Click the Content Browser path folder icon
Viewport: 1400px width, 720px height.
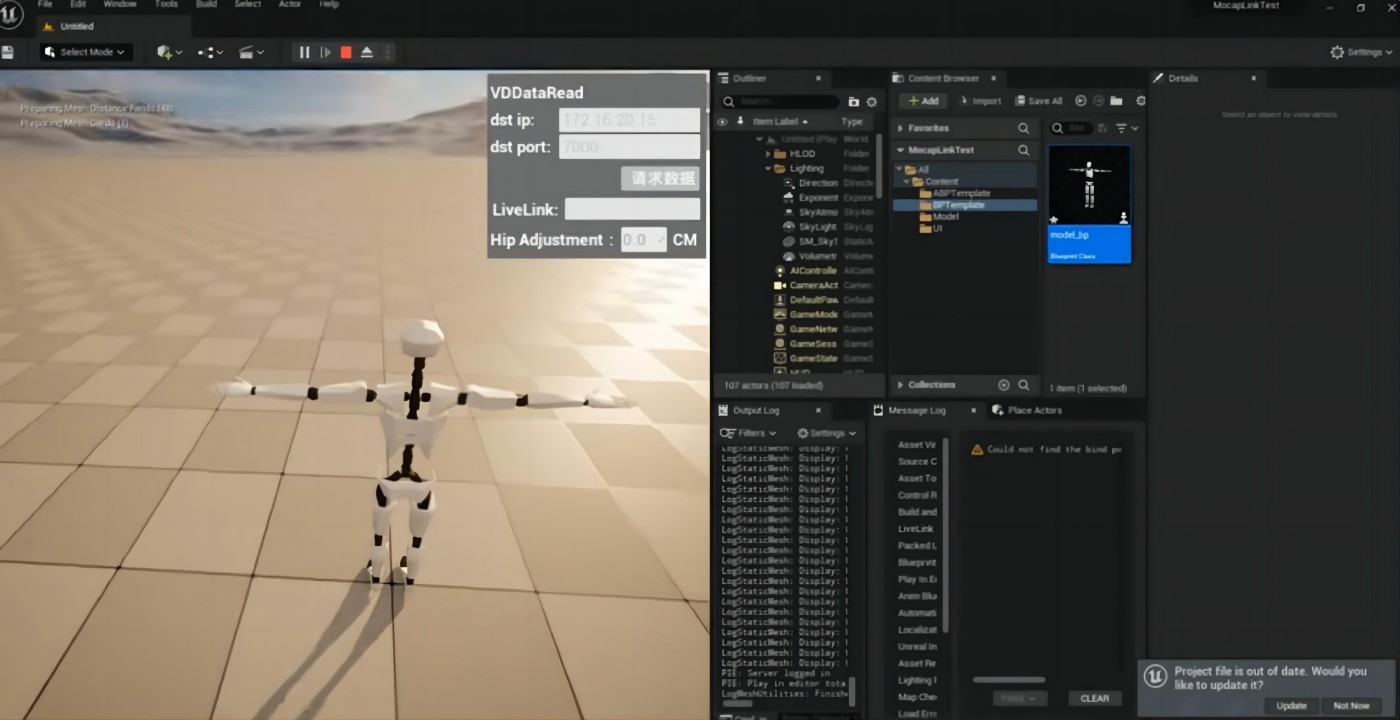[1116, 101]
